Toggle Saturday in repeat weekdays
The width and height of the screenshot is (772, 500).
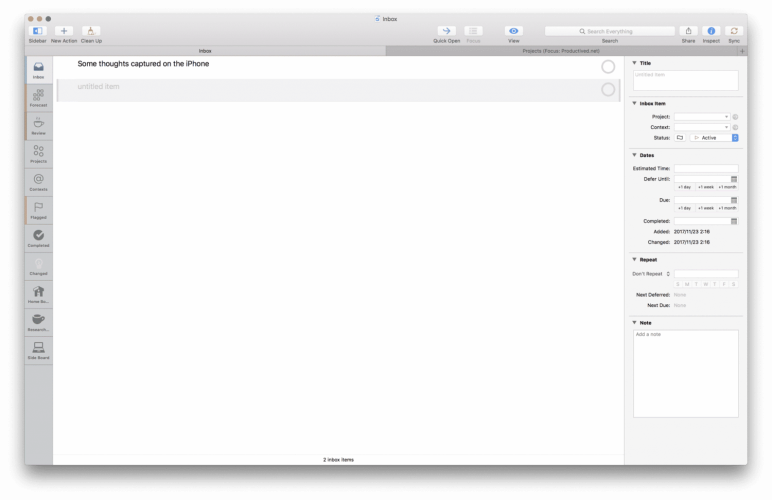pyautogui.click(x=734, y=284)
